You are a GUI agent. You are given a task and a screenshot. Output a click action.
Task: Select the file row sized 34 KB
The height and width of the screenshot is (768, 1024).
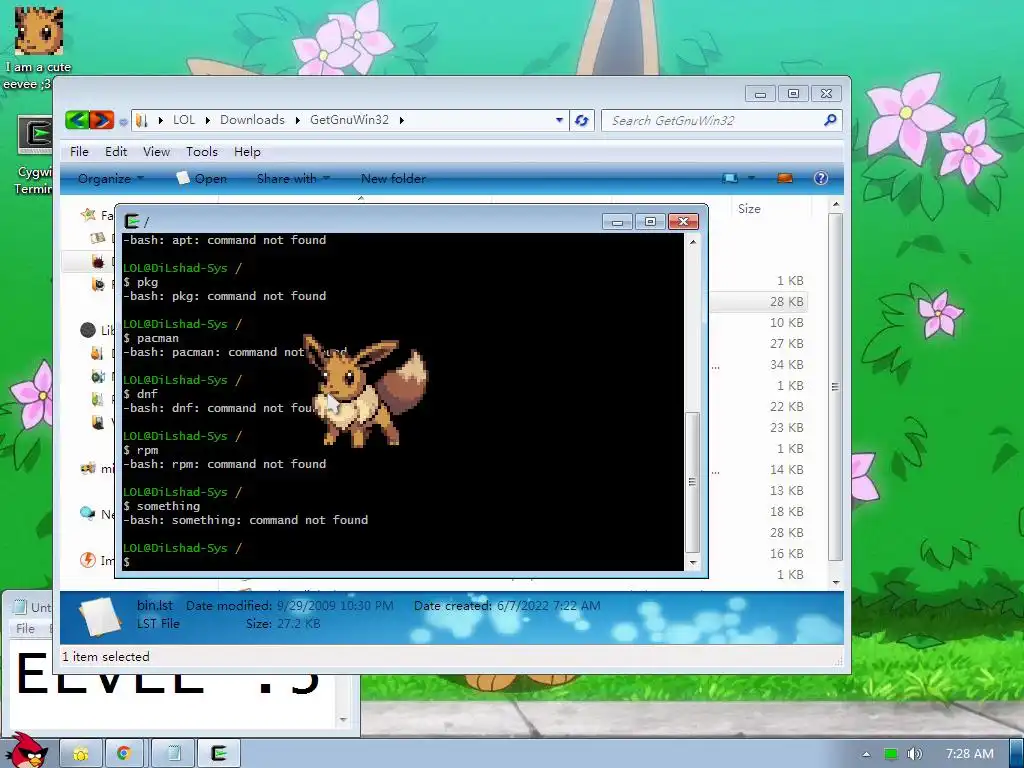coord(758,364)
